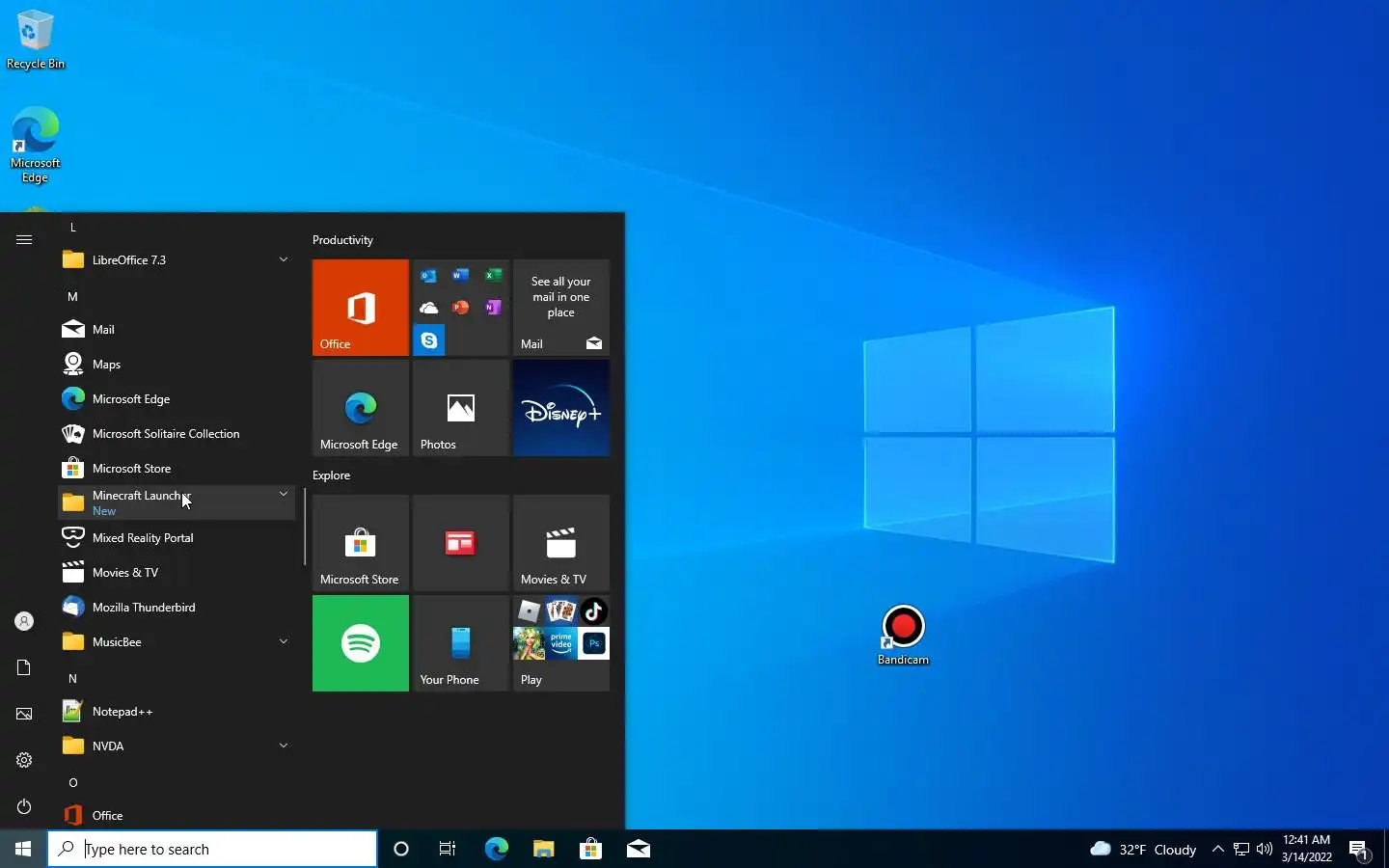Expand the Start menu hamburger navigation
1389x868 pixels.
coord(24,239)
